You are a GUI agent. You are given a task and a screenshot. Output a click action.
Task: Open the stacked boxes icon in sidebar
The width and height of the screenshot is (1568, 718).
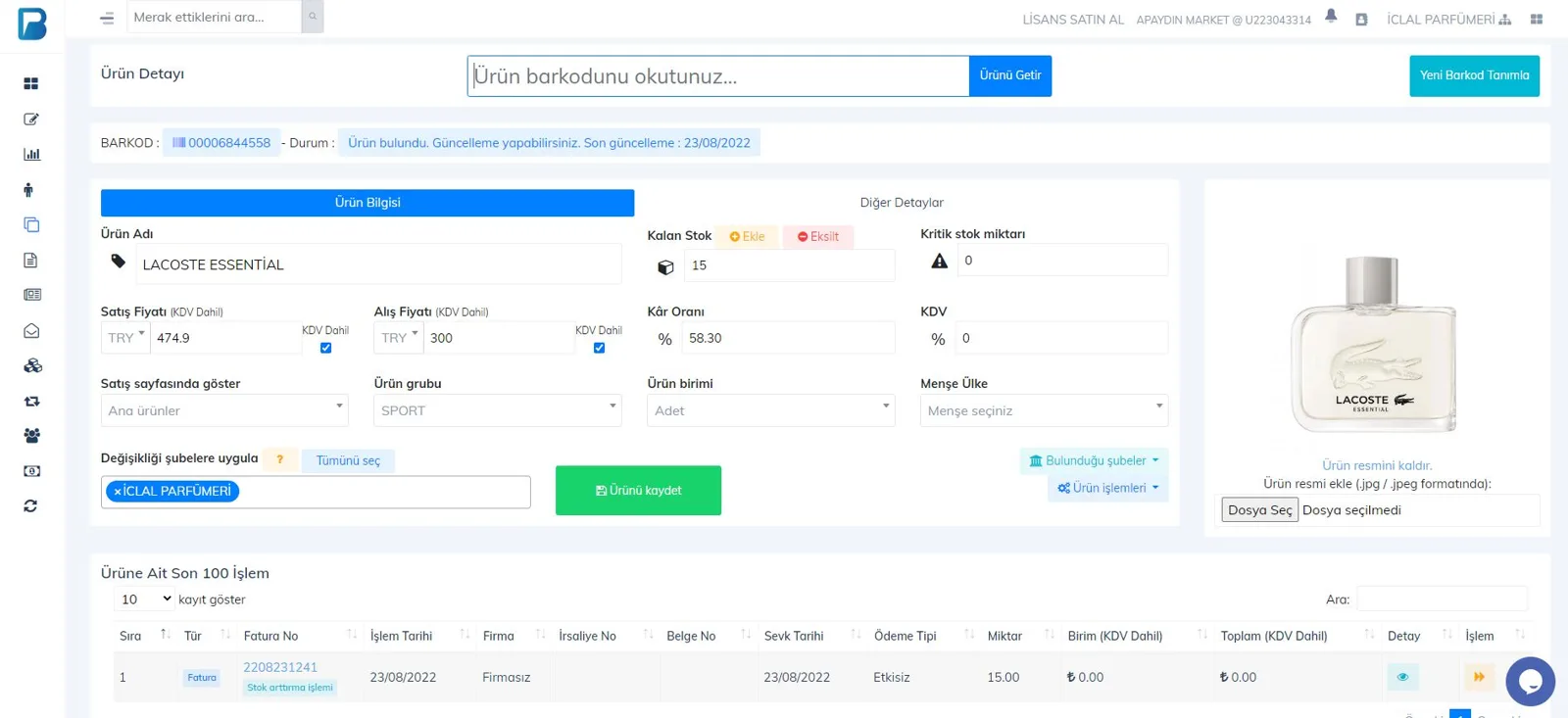(x=32, y=365)
